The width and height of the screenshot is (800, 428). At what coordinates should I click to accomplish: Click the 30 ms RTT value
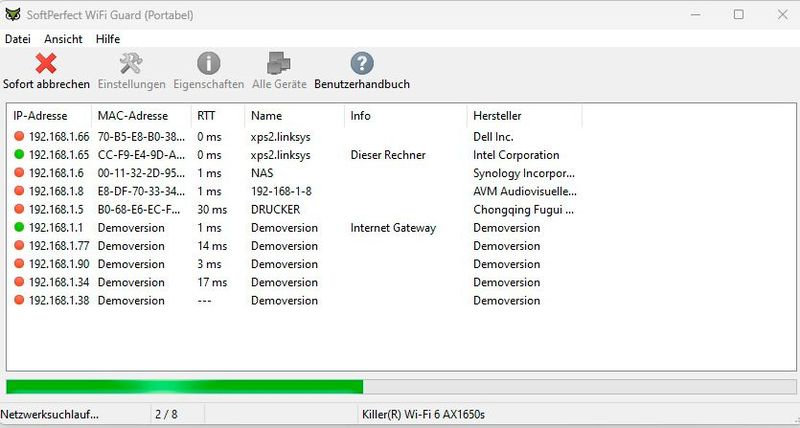(x=212, y=209)
